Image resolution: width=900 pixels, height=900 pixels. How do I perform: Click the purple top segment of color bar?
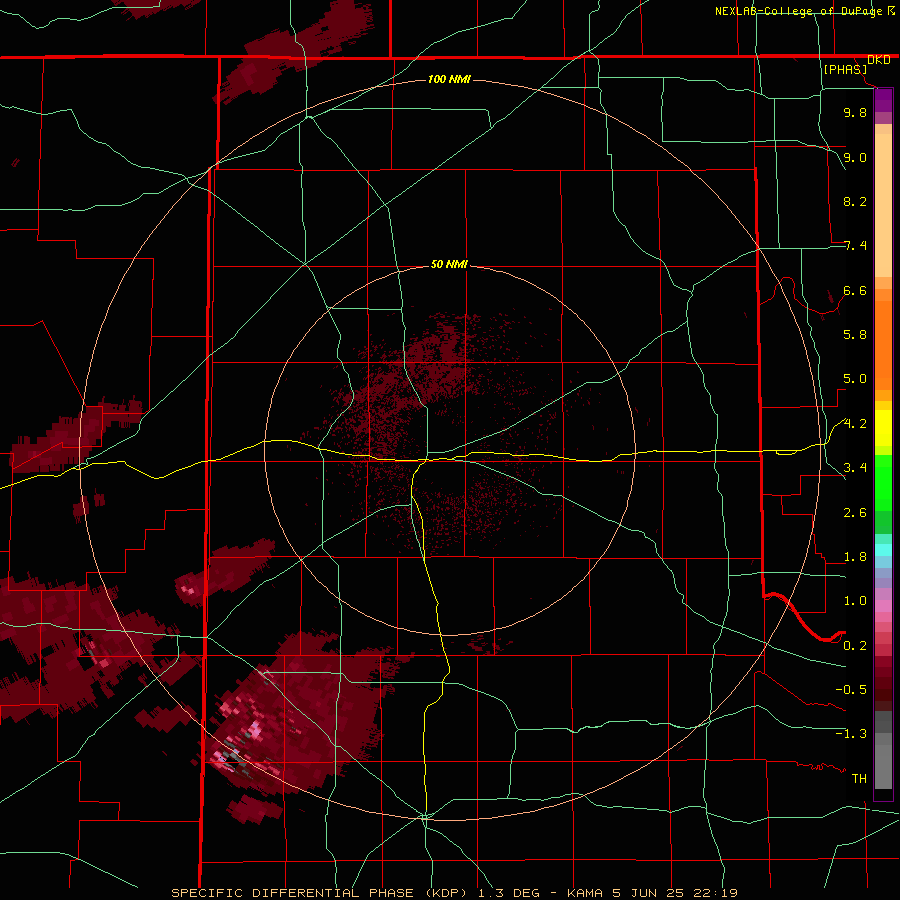tap(883, 100)
